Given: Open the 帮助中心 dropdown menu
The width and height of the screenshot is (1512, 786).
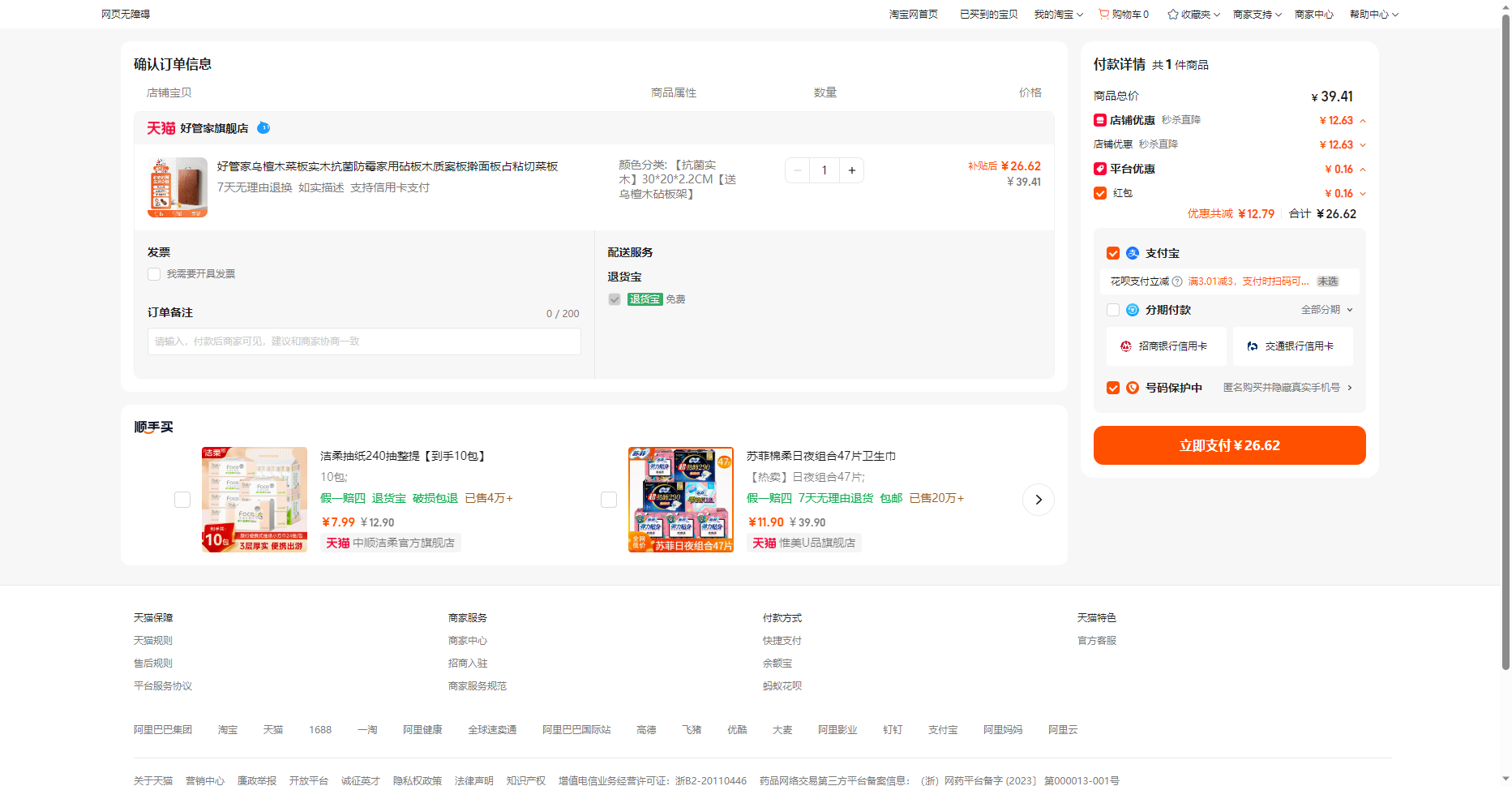Looking at the screenshot, I should [1374, 15].
